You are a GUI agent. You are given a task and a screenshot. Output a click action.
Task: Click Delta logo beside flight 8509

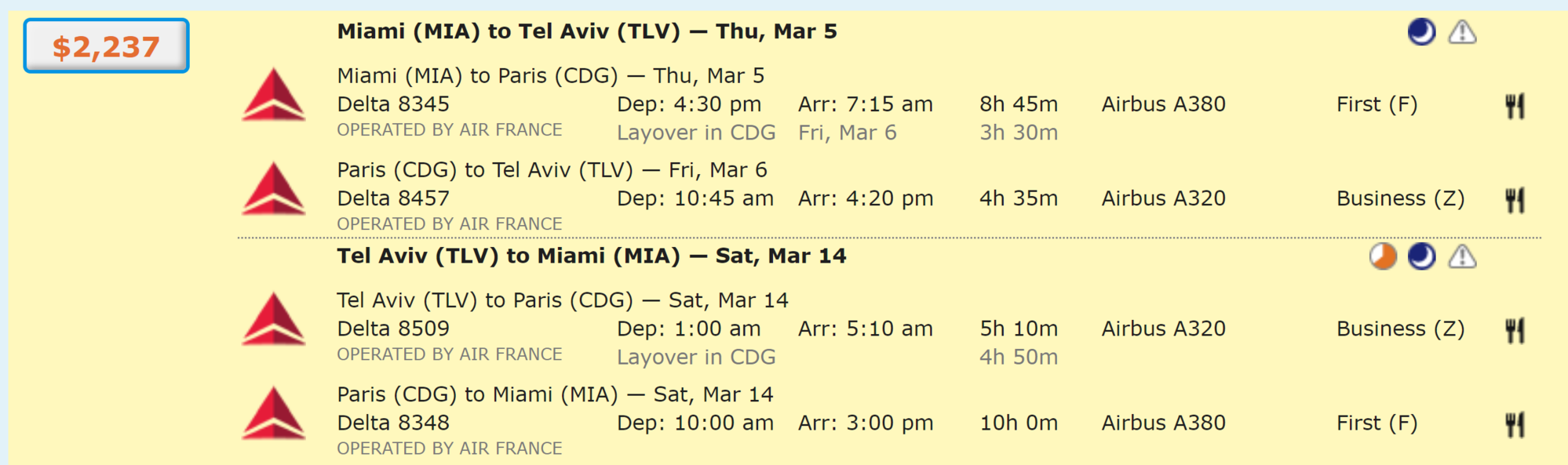click(x=273, y=320)
